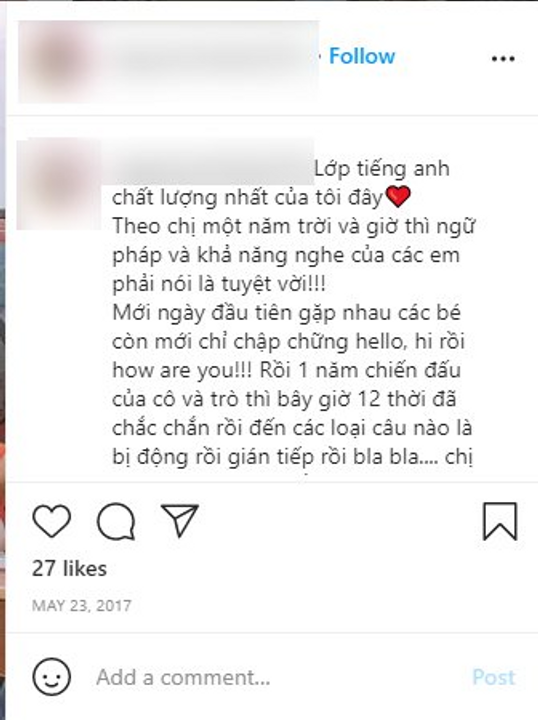Screen dimensions: 538x720
Task: Open the MAY 23, 2017 timestamp link
Action: (x=82, y=606)
